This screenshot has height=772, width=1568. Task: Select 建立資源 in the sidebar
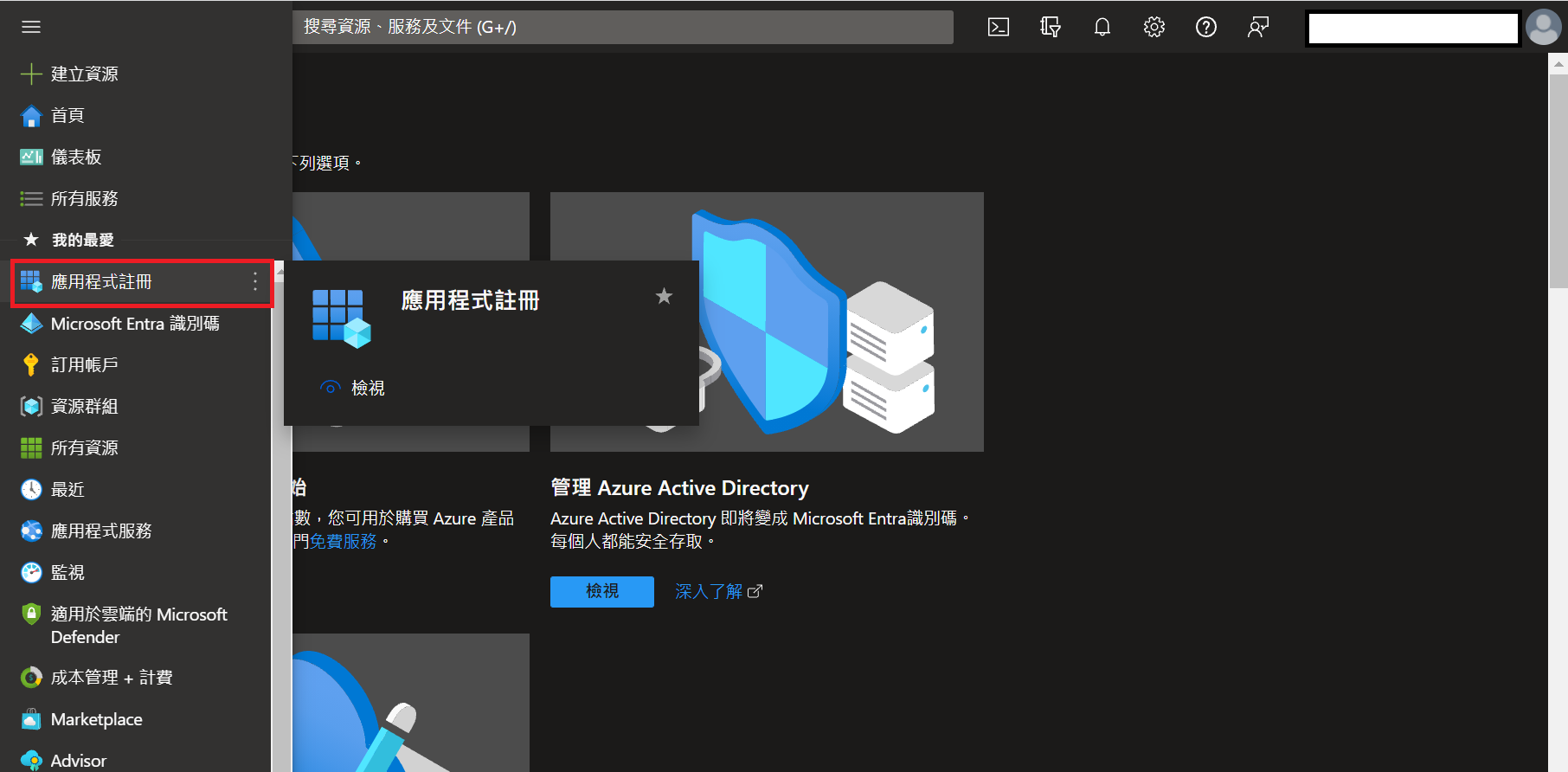click(x=84, y=74)
